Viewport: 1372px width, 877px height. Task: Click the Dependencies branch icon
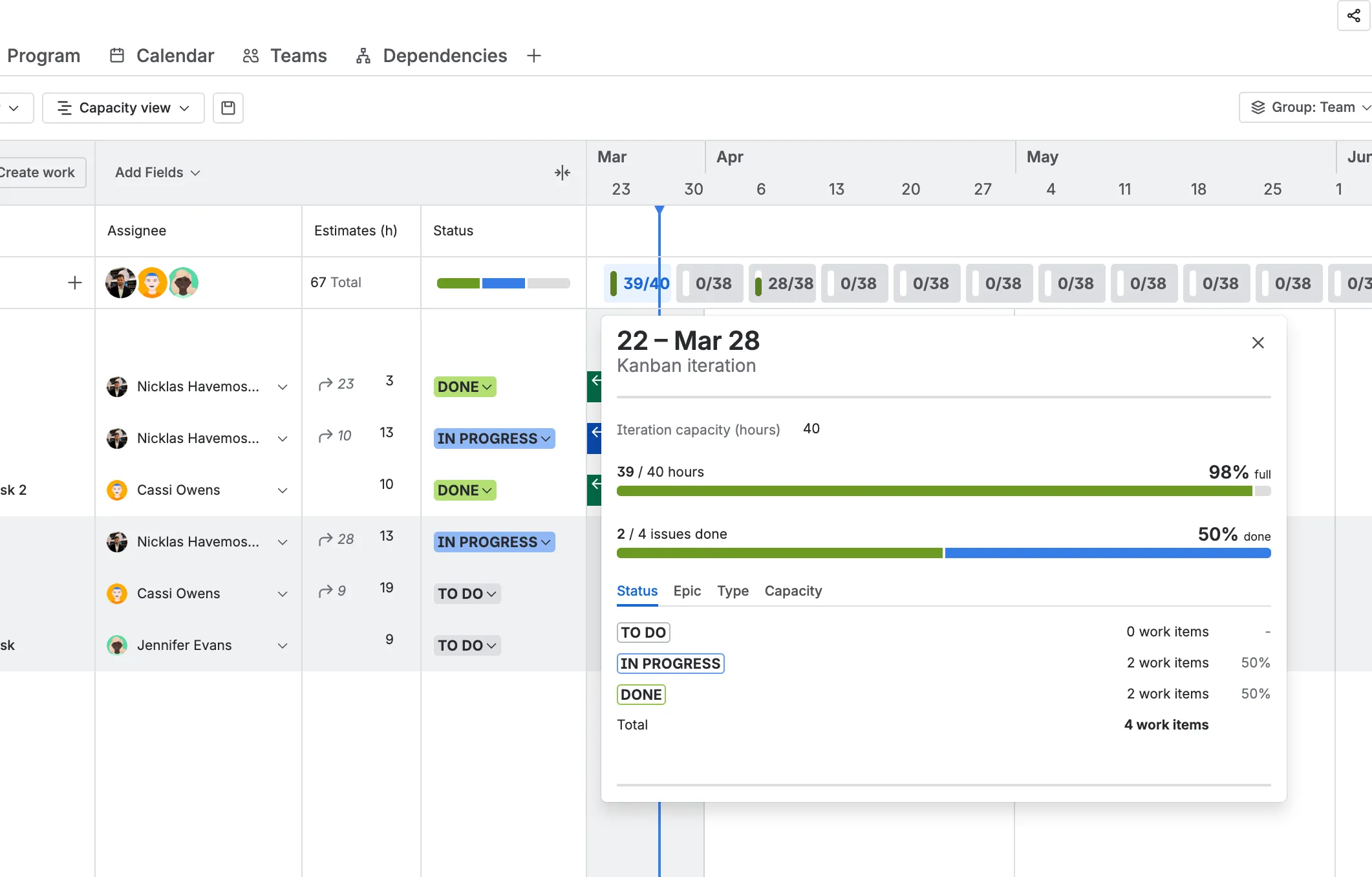click(363, 56)
